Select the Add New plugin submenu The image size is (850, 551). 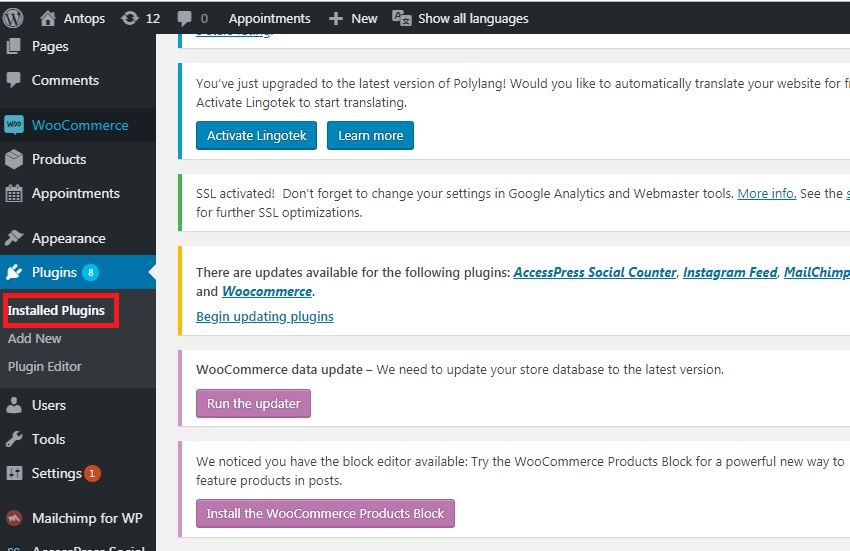click(x=35, y=338)
